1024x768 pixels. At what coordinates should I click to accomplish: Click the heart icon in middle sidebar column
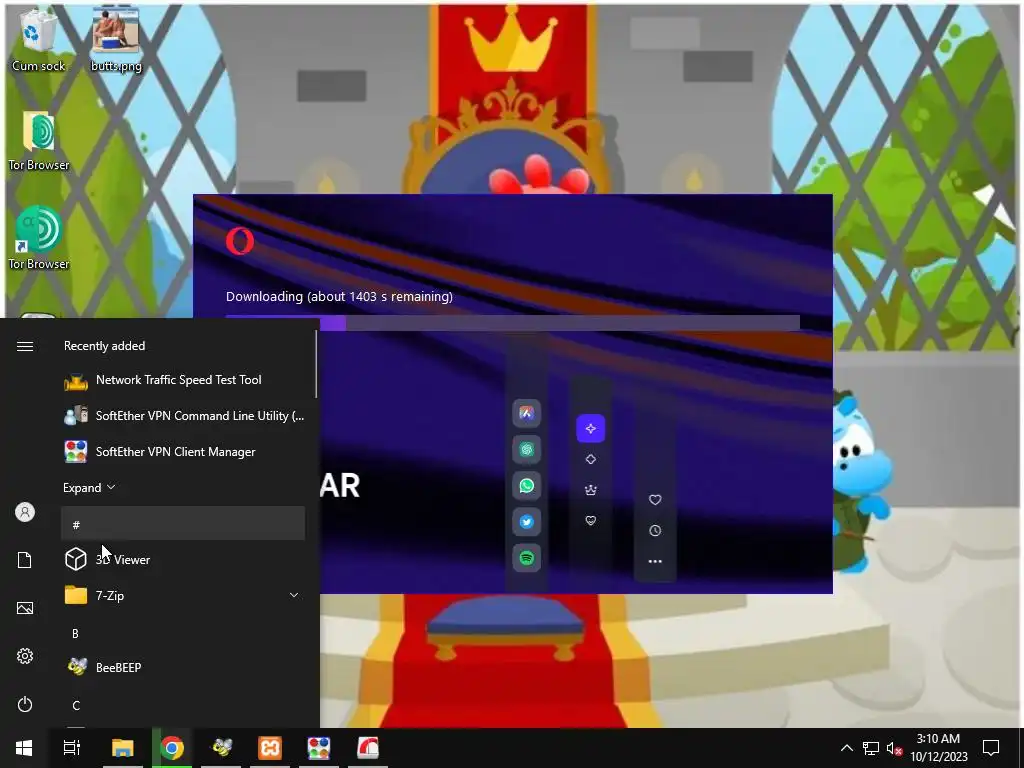click(x=590, y=520)
